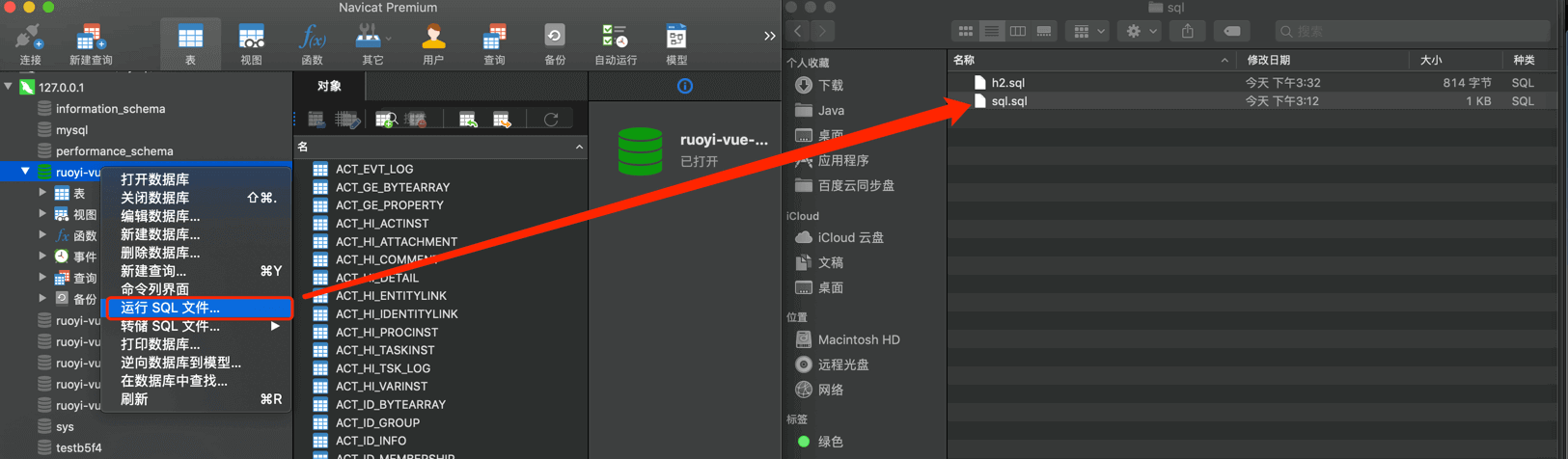Open Macintosh HD in Finder sidebar
The width and height of the screenshot is (1568, 459).
click(858, 339)
